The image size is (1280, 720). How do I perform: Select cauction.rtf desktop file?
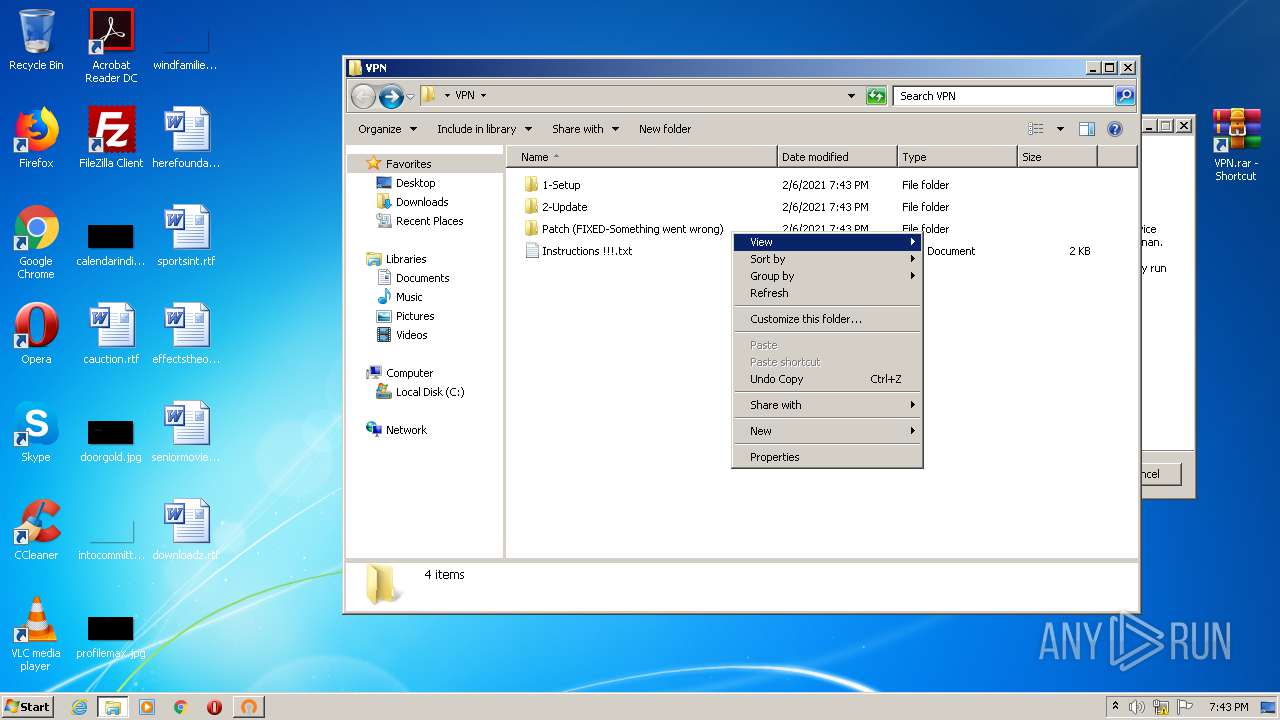coord(111,334)
